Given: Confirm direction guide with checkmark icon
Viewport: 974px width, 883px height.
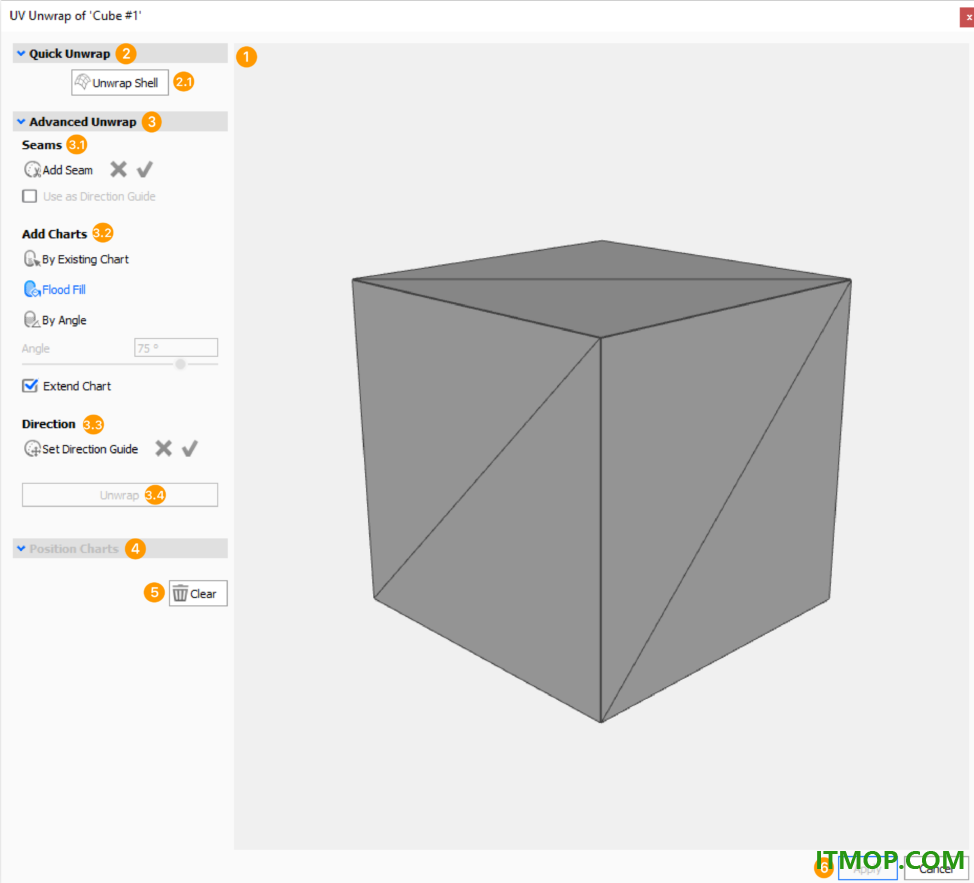Looking at the screenshot, I should pyautogui.click(x=189, y=448).
